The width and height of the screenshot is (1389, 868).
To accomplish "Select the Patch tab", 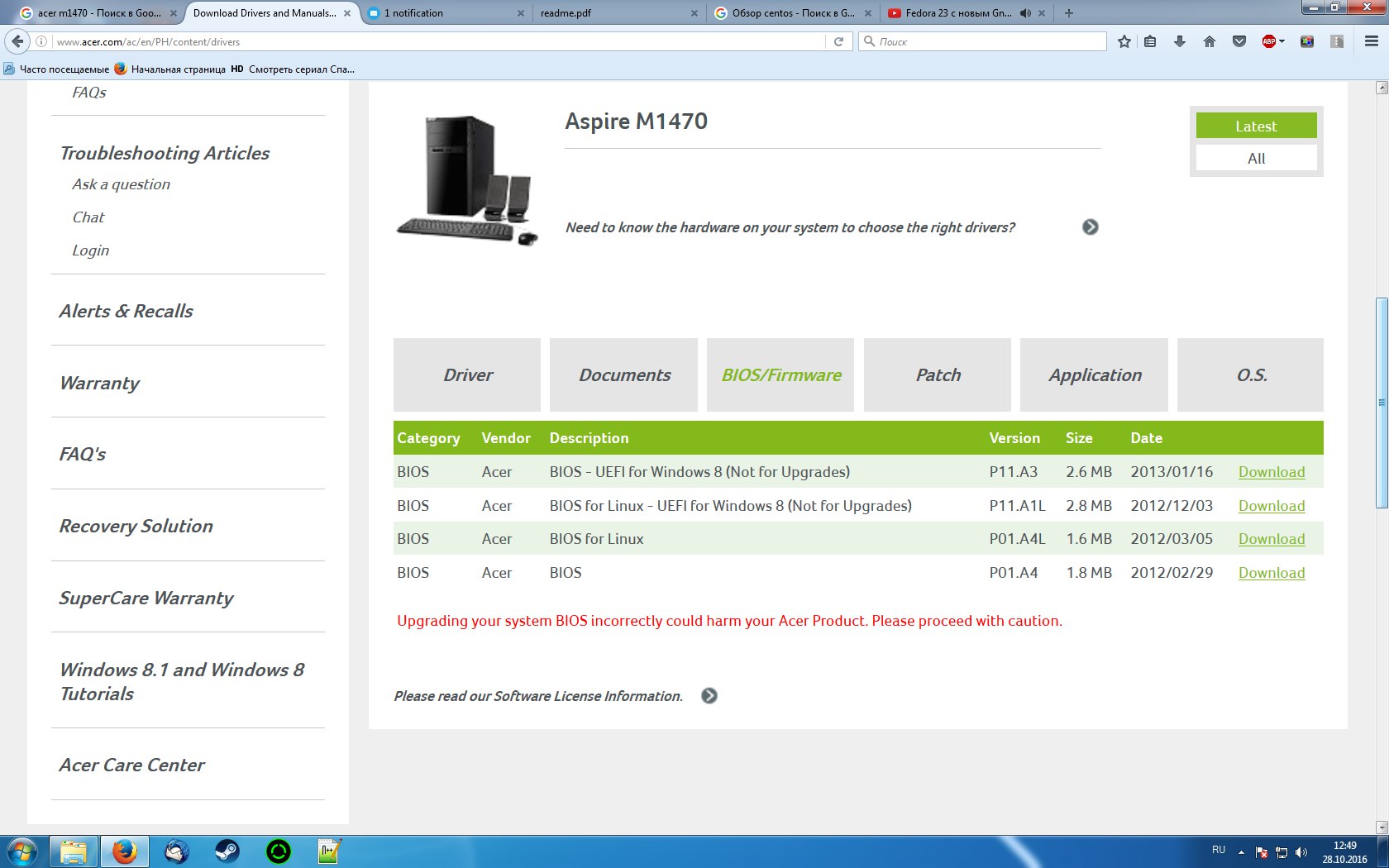I will [x=938, y=374].
